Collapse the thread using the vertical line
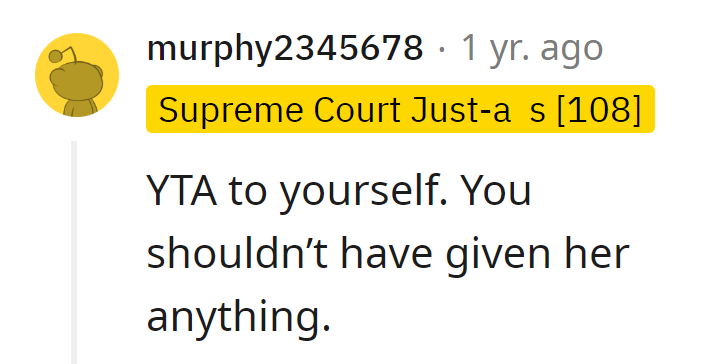The height and width of the screenshot is (364, 710). [x=74, y=252]
